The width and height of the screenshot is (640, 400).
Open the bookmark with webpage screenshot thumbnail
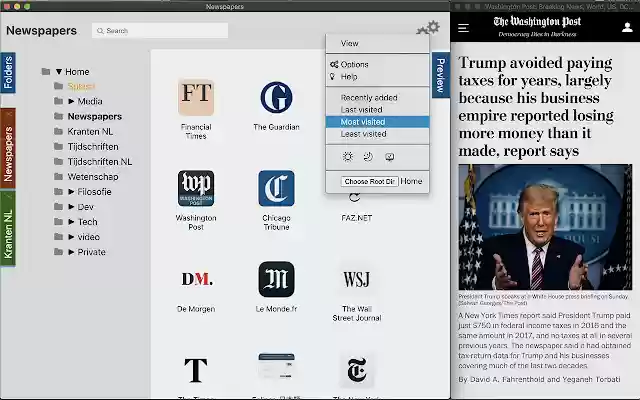(276, 366)
